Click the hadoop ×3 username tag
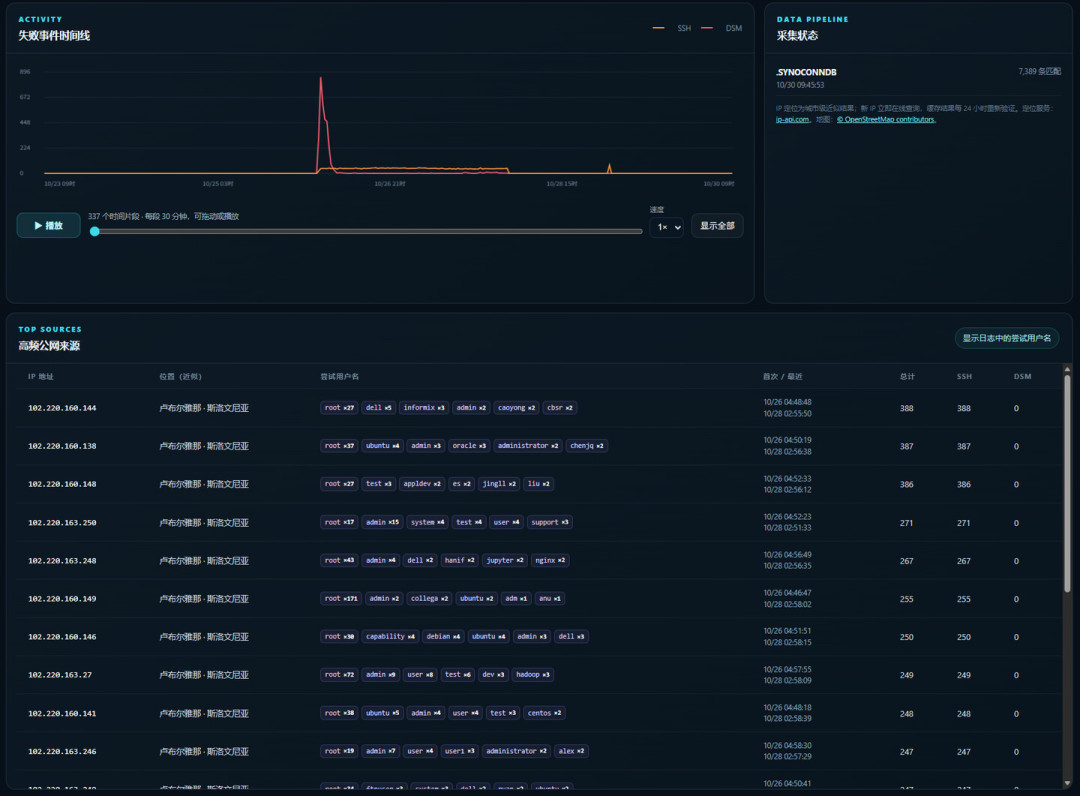Viewport: 1080px width, 796px height. point(532,674)
